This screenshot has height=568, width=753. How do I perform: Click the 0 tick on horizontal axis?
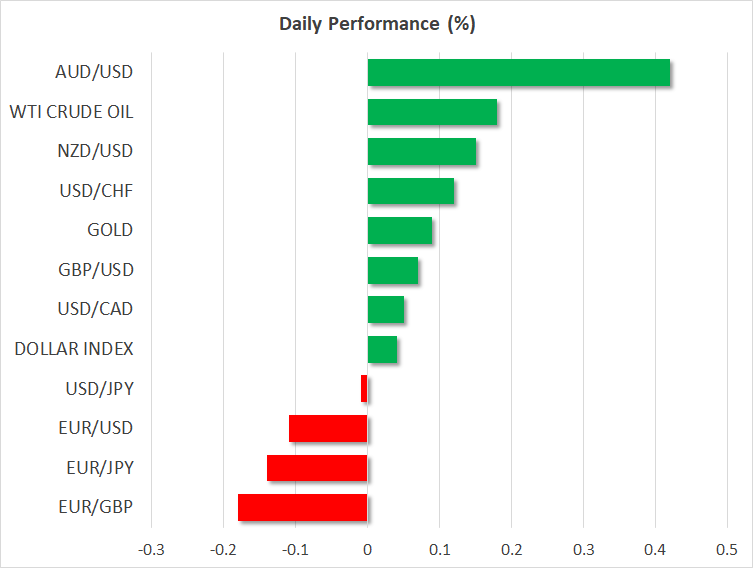tap(367, 549)
